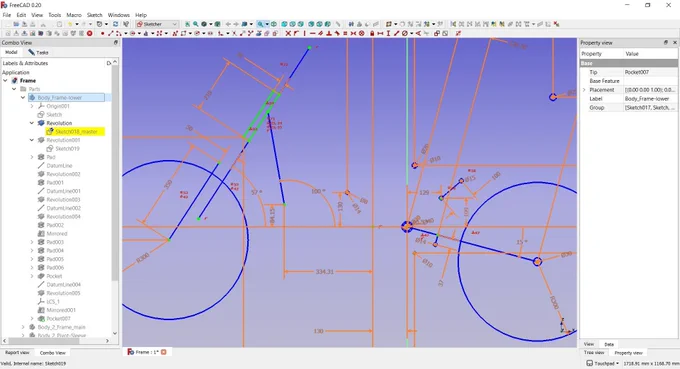Click the Label value Body_Frame-lower
Screen dimensions: 680x369
pyautogui.click(x=646, y=99)
